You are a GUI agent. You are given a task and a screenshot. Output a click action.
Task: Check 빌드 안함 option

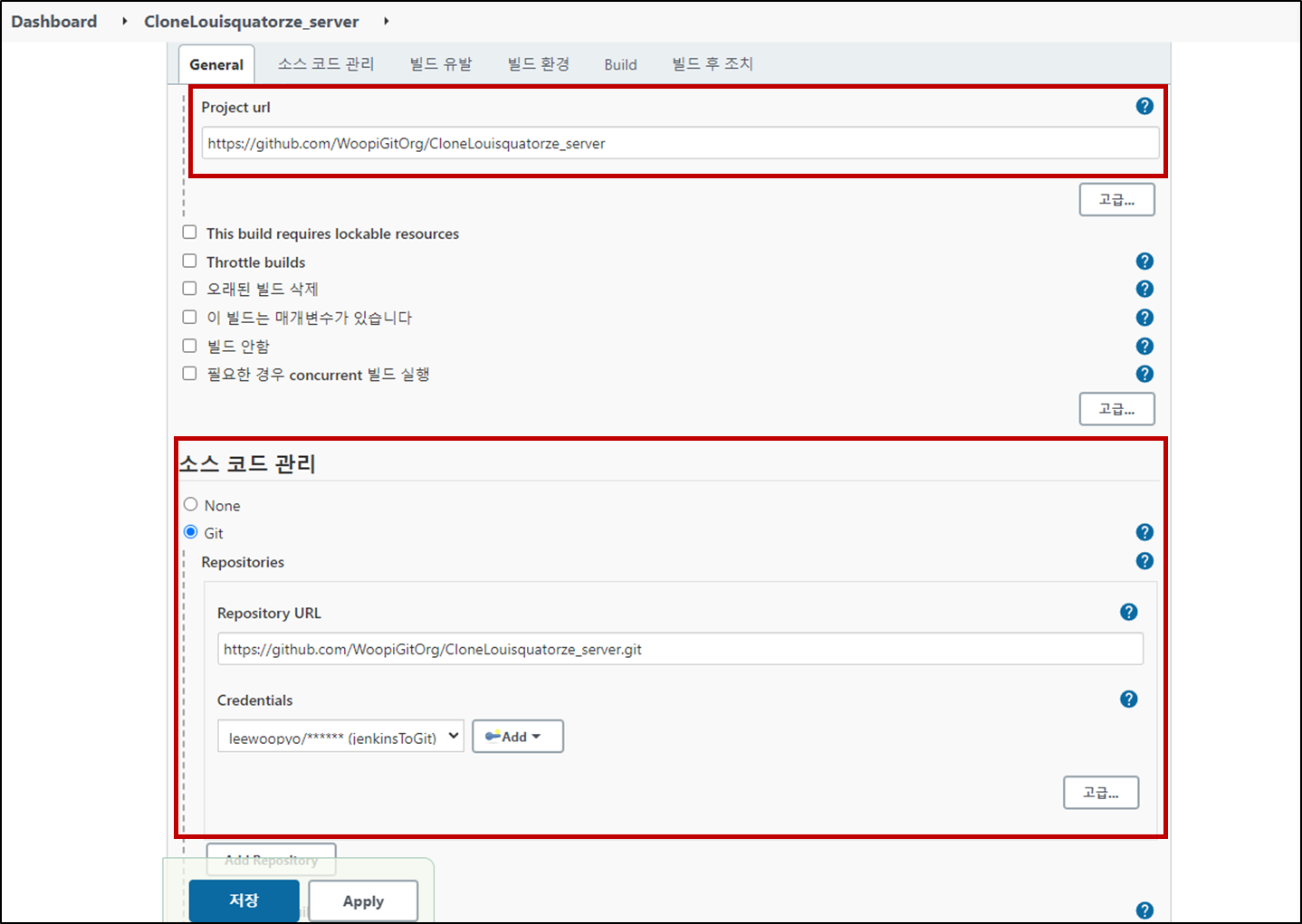click(x=189, y=346)
